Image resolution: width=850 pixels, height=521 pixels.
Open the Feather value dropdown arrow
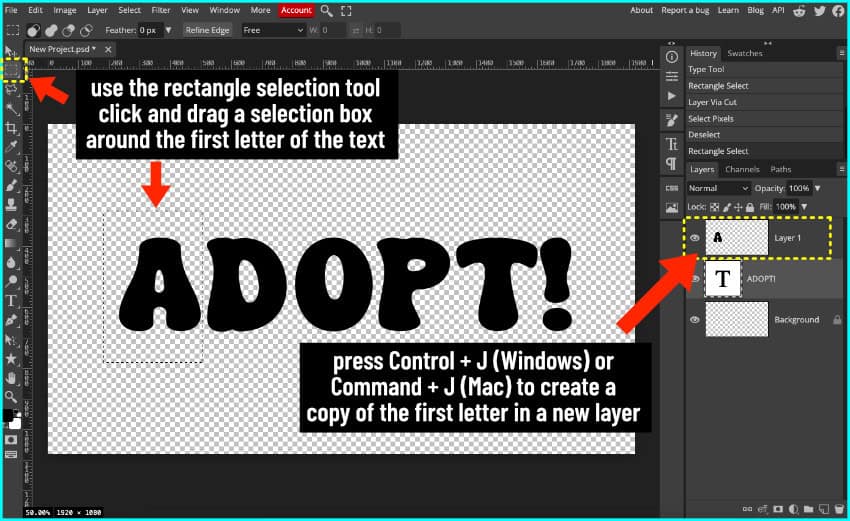coord(168,30)
